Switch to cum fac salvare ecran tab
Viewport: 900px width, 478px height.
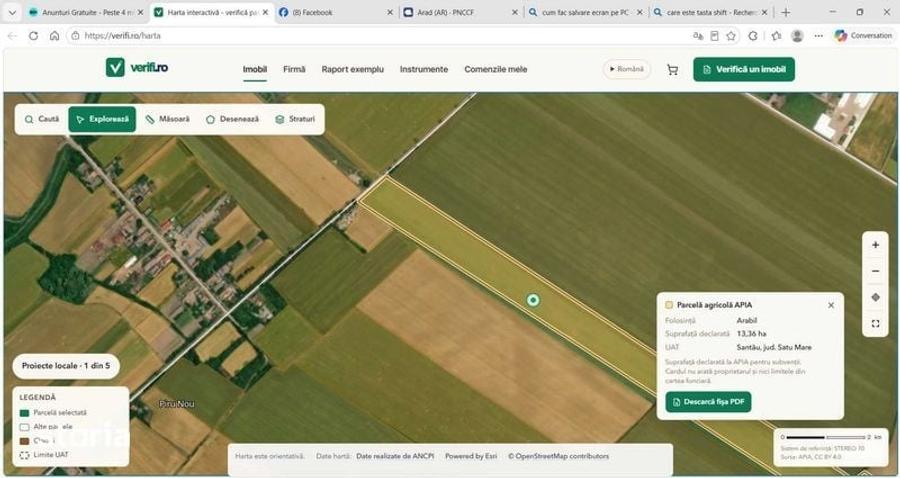[584, 12]
